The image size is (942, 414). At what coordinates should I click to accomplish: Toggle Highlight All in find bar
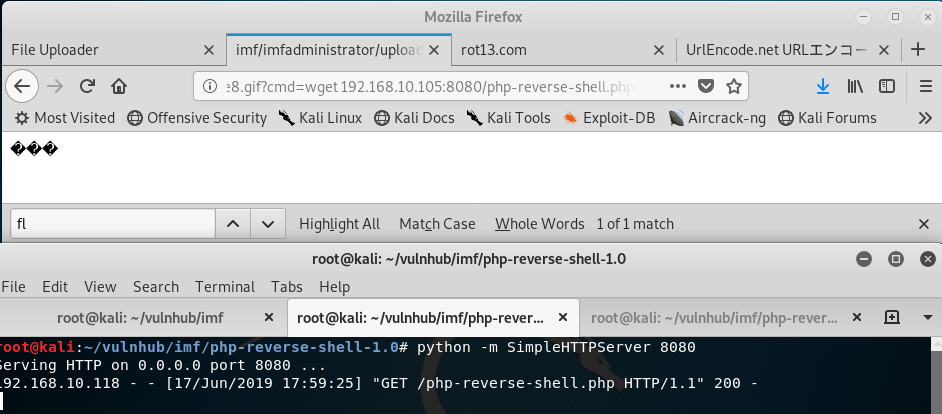coord(339,224)
